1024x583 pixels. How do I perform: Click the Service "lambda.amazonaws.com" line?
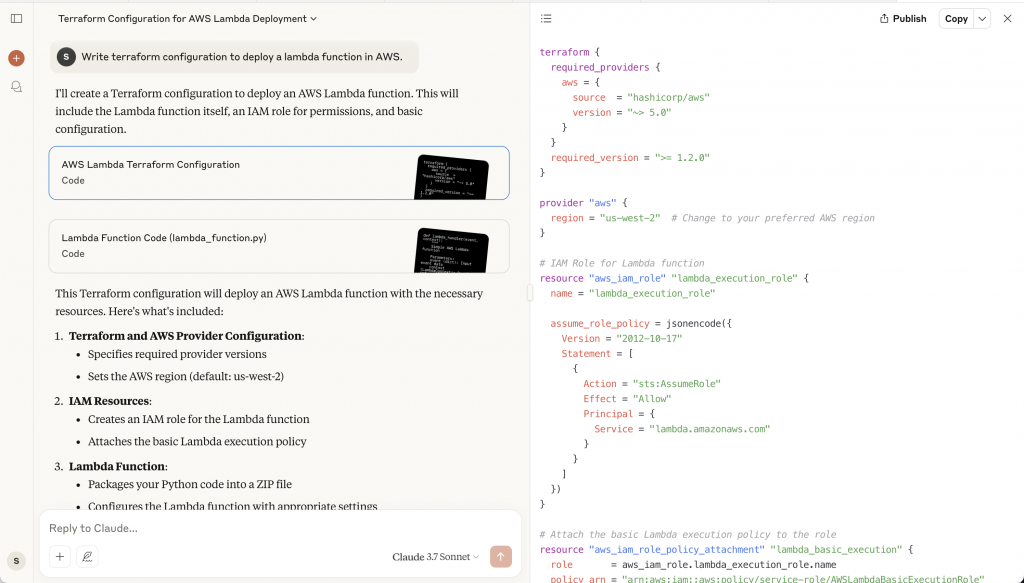pyautogui.click(x=682, y=429)
